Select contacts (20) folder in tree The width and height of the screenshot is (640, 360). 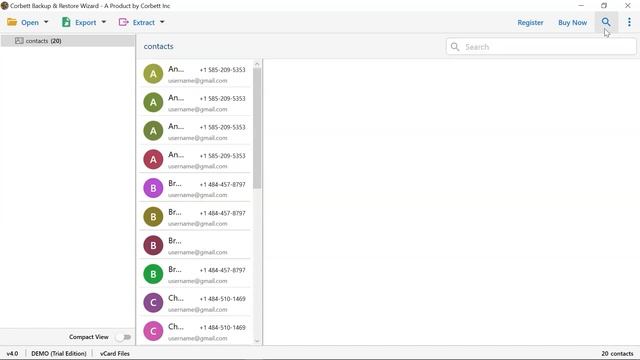pos(67,41)
